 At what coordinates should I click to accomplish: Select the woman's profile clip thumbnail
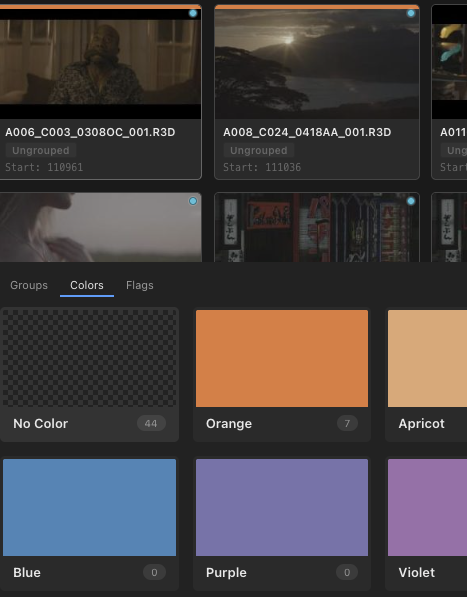tap(100, 227)
